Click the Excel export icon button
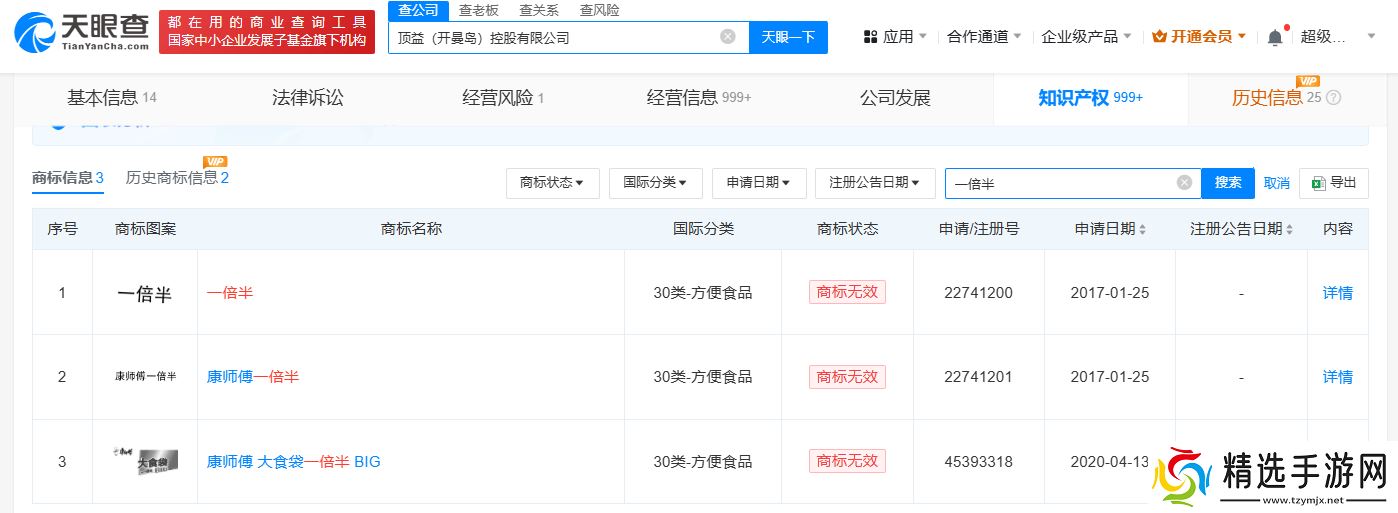 click(x=1334, y=183)
